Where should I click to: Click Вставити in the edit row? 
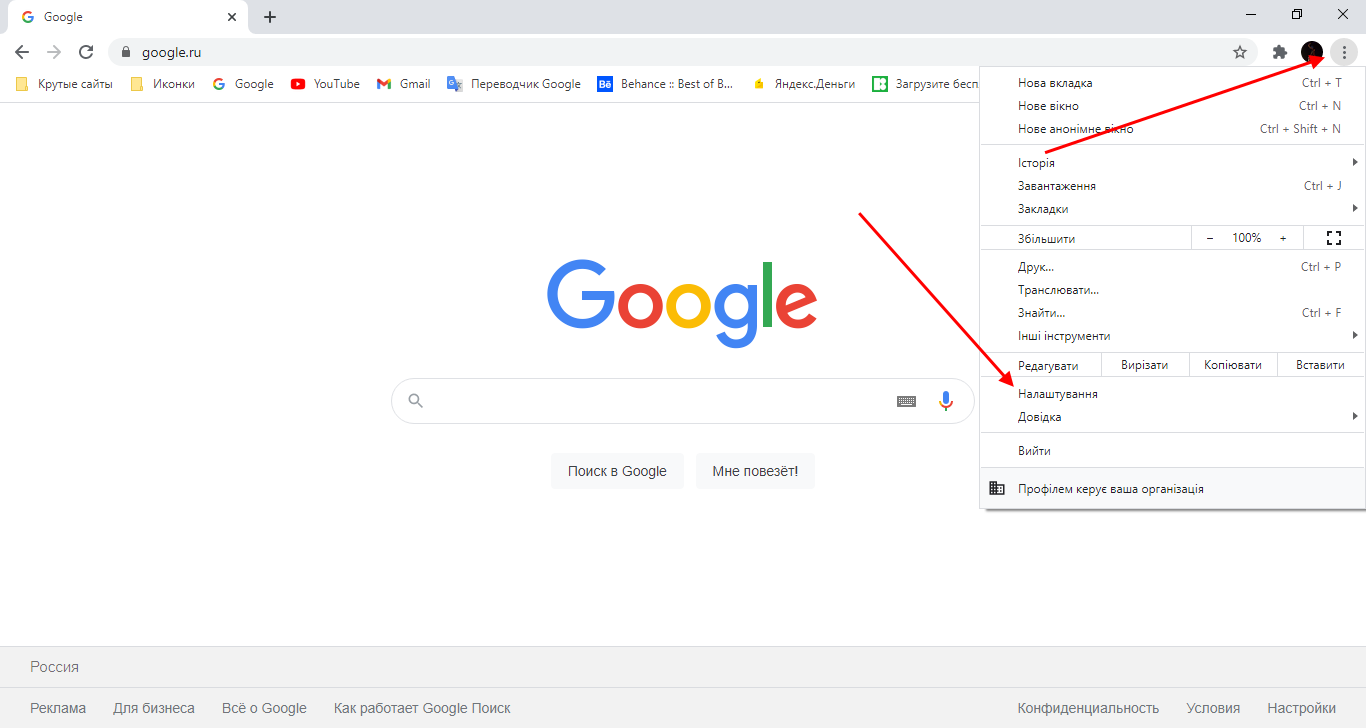coord(1320,365)
